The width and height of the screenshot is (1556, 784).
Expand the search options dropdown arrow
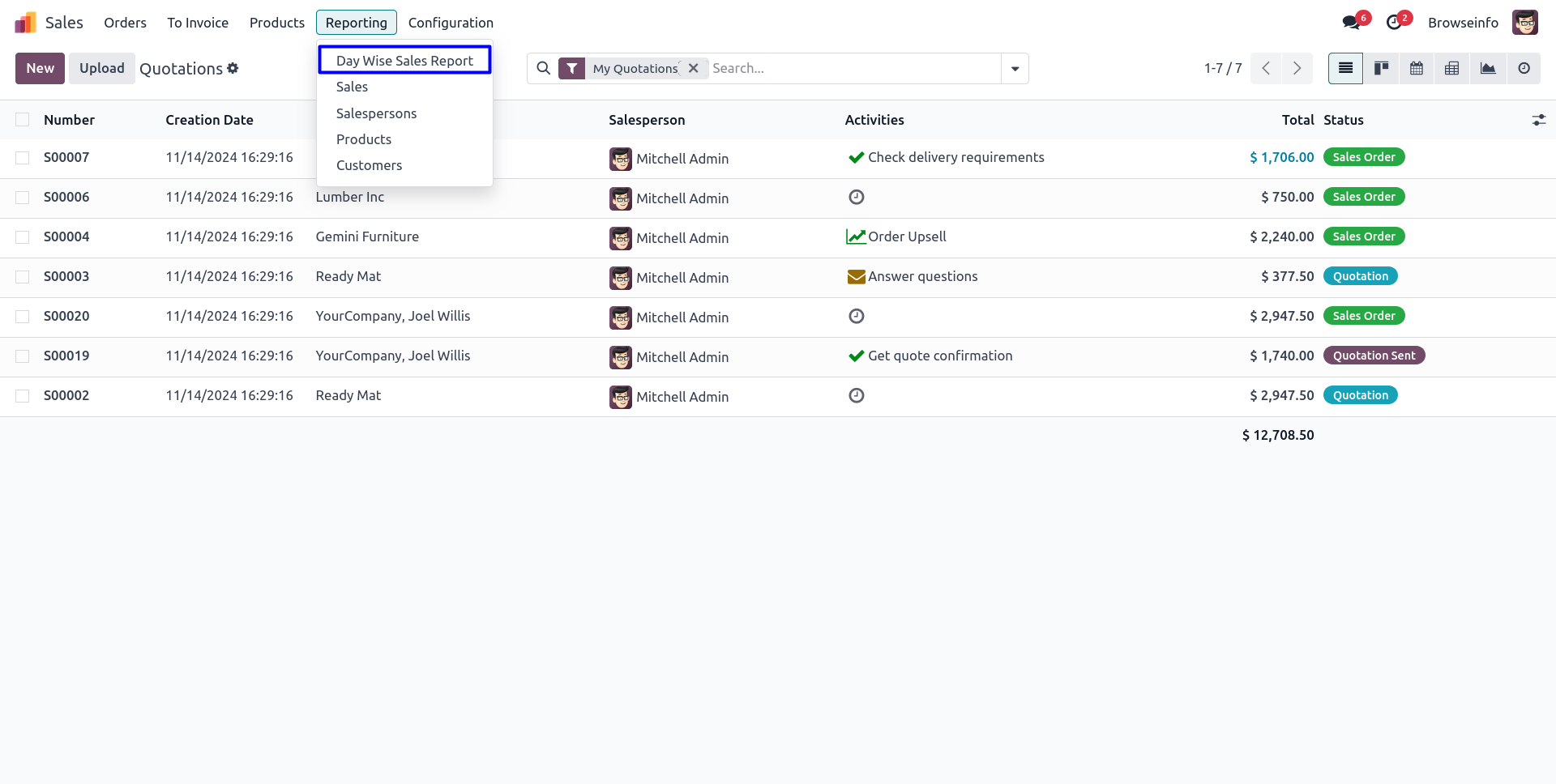1015,69
